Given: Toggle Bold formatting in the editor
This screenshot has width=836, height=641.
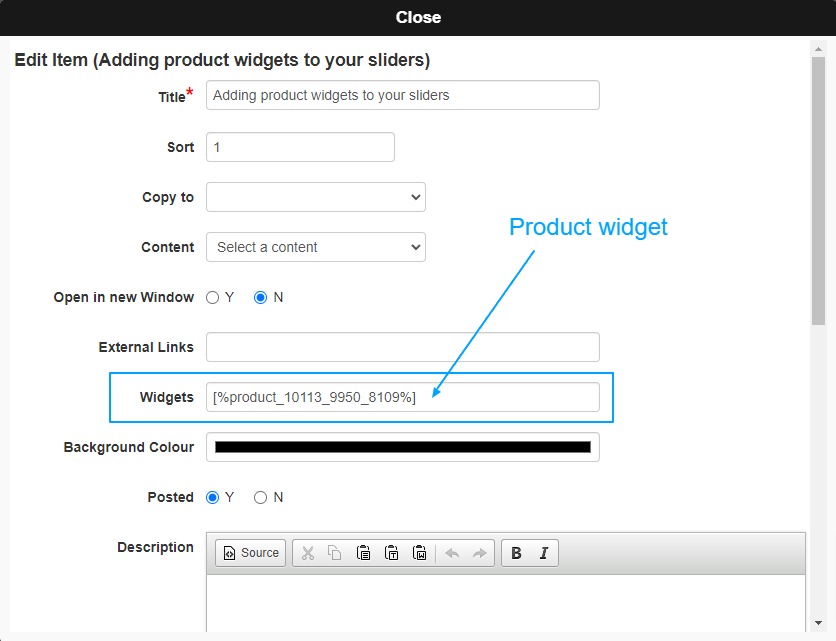Looking at the screenshot, I should 516,553.
